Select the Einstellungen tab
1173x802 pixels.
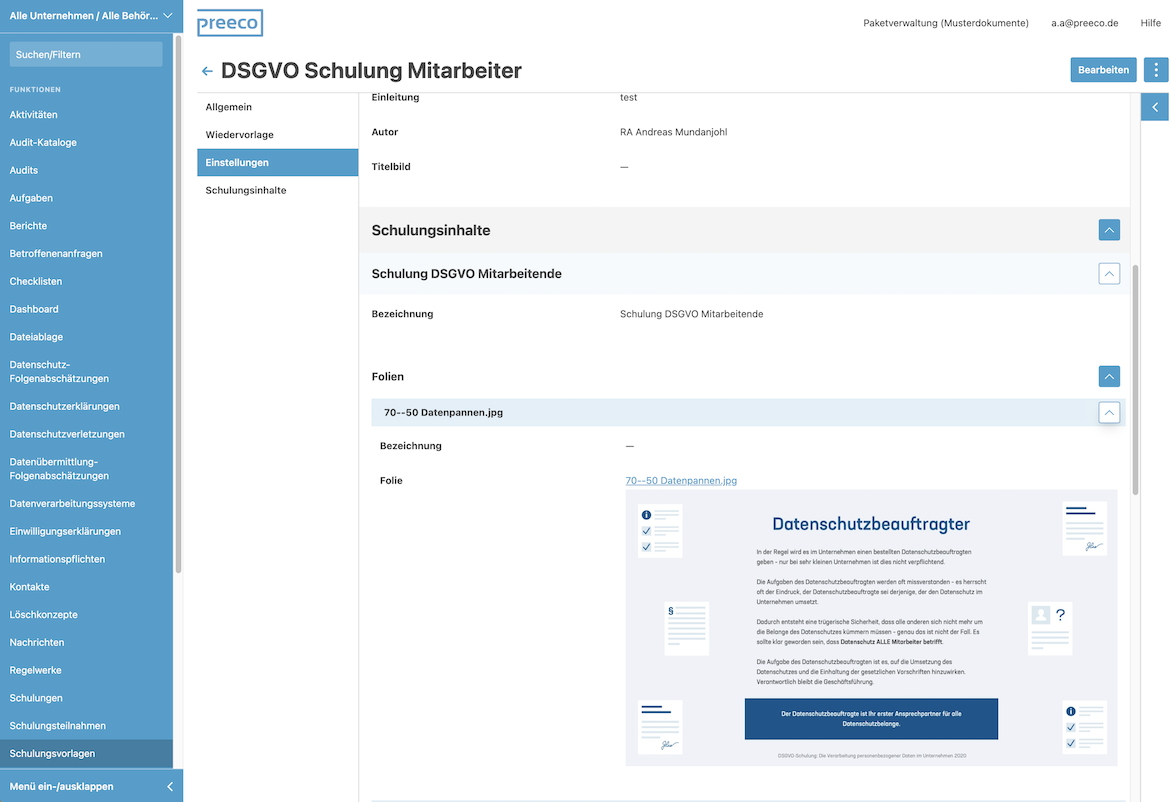coord(278,162)
